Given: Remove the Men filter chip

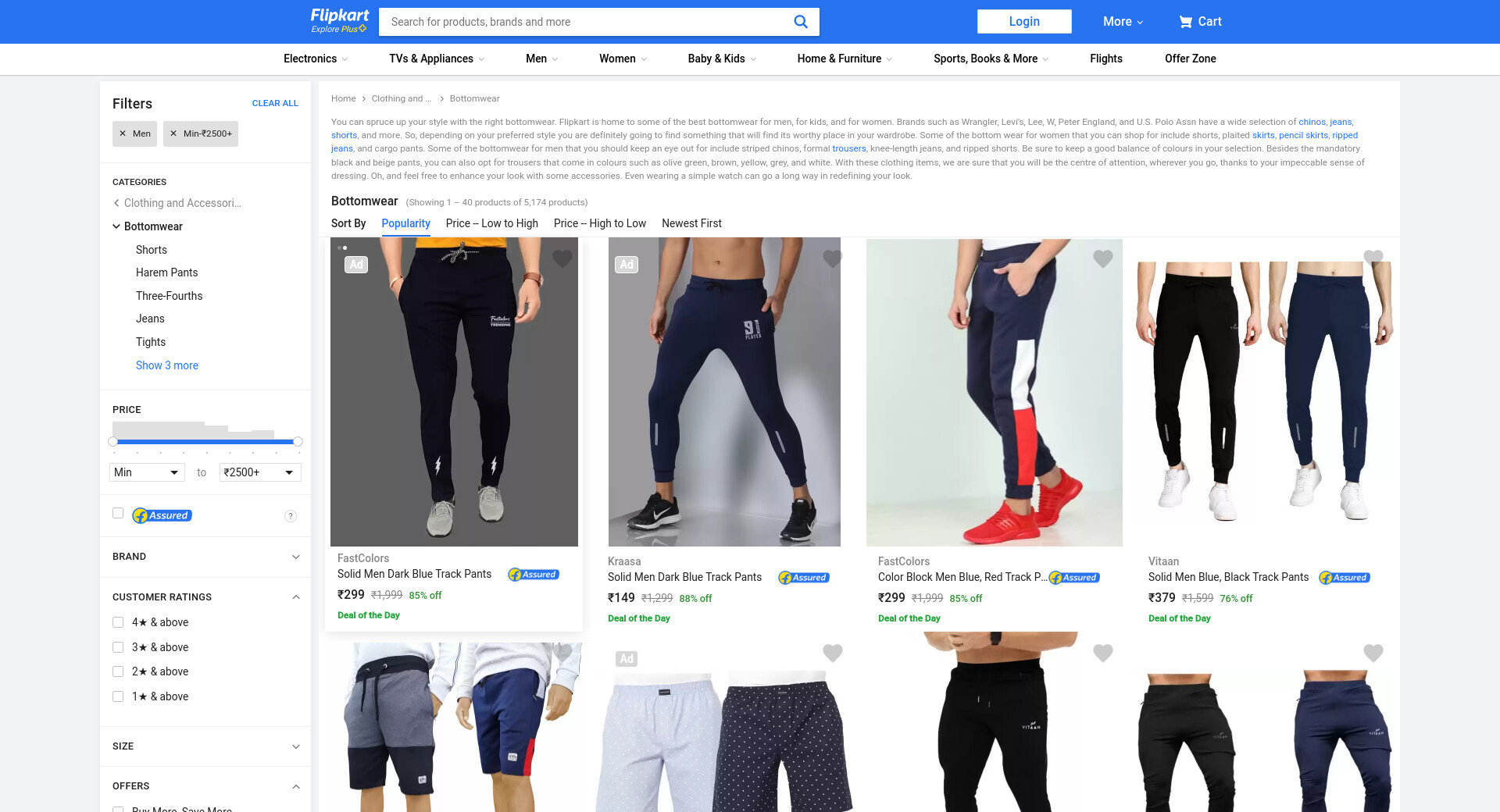Looking at the screenshot, I should (123, 134).
